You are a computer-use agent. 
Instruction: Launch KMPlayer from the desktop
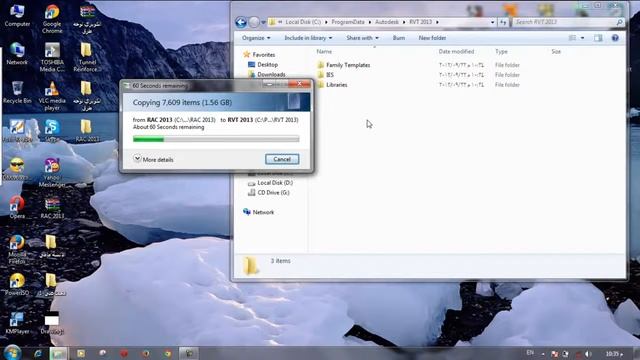tap(17, 323)
